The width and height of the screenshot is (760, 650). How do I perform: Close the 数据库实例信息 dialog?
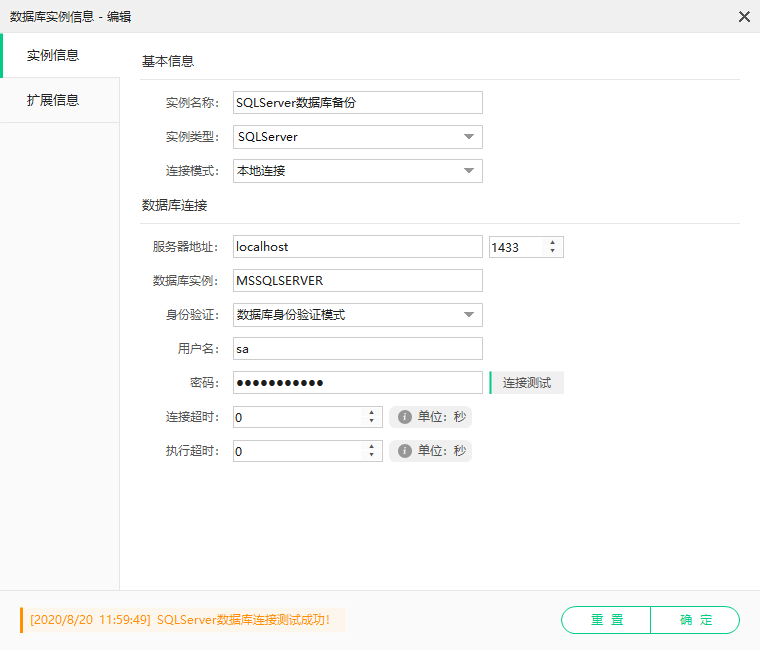744,16
